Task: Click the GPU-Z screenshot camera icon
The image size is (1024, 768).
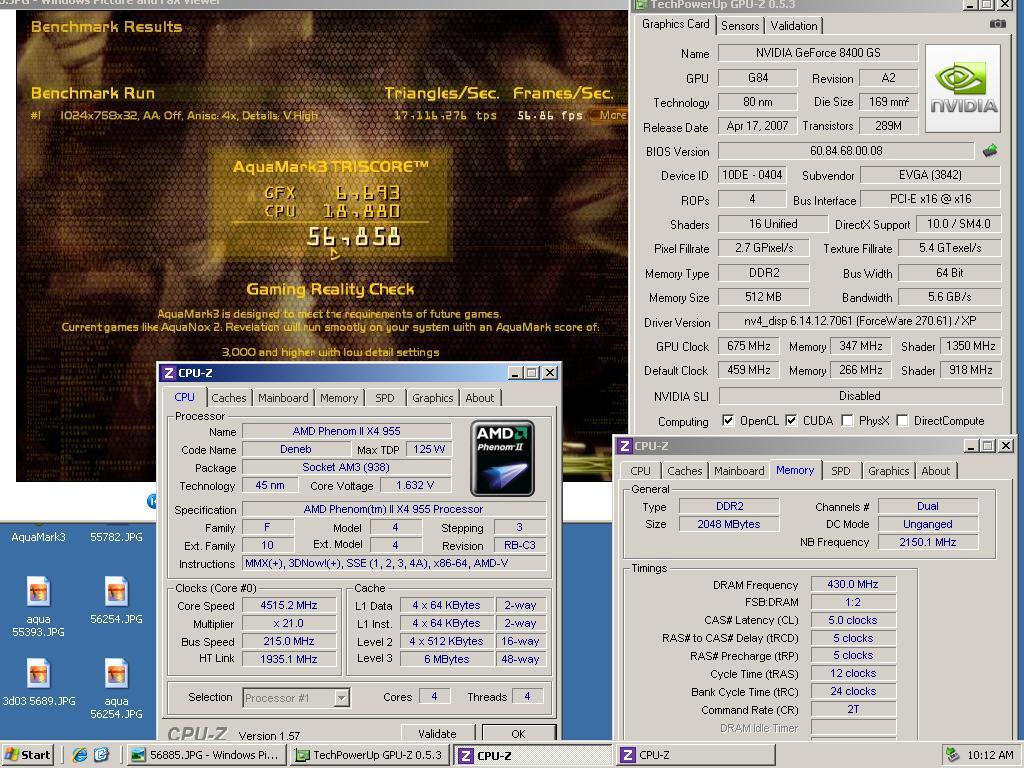Action: [x=997, y=24]
